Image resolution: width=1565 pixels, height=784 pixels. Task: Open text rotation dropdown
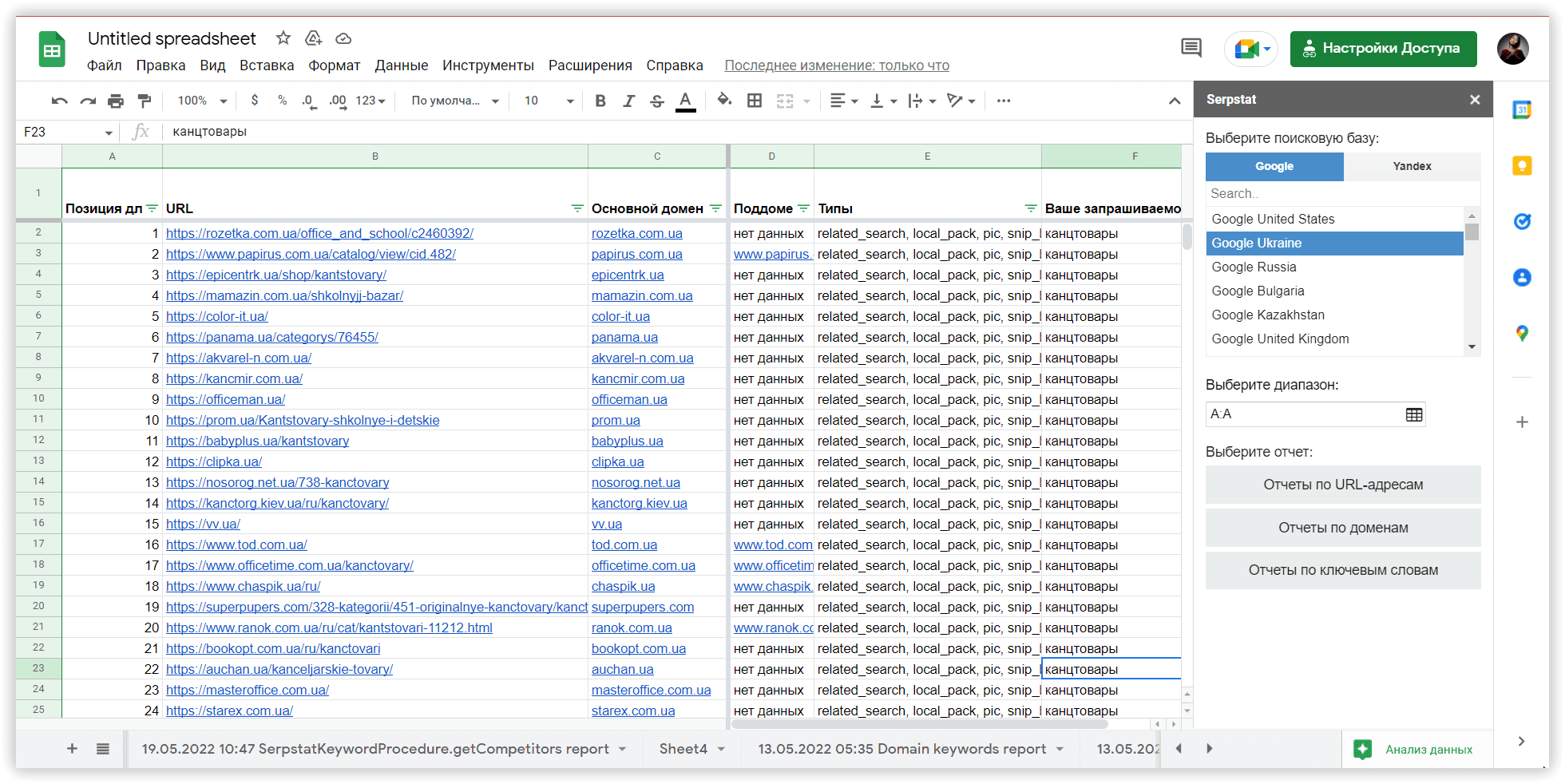pyautogui.click(x=961, y=101)
